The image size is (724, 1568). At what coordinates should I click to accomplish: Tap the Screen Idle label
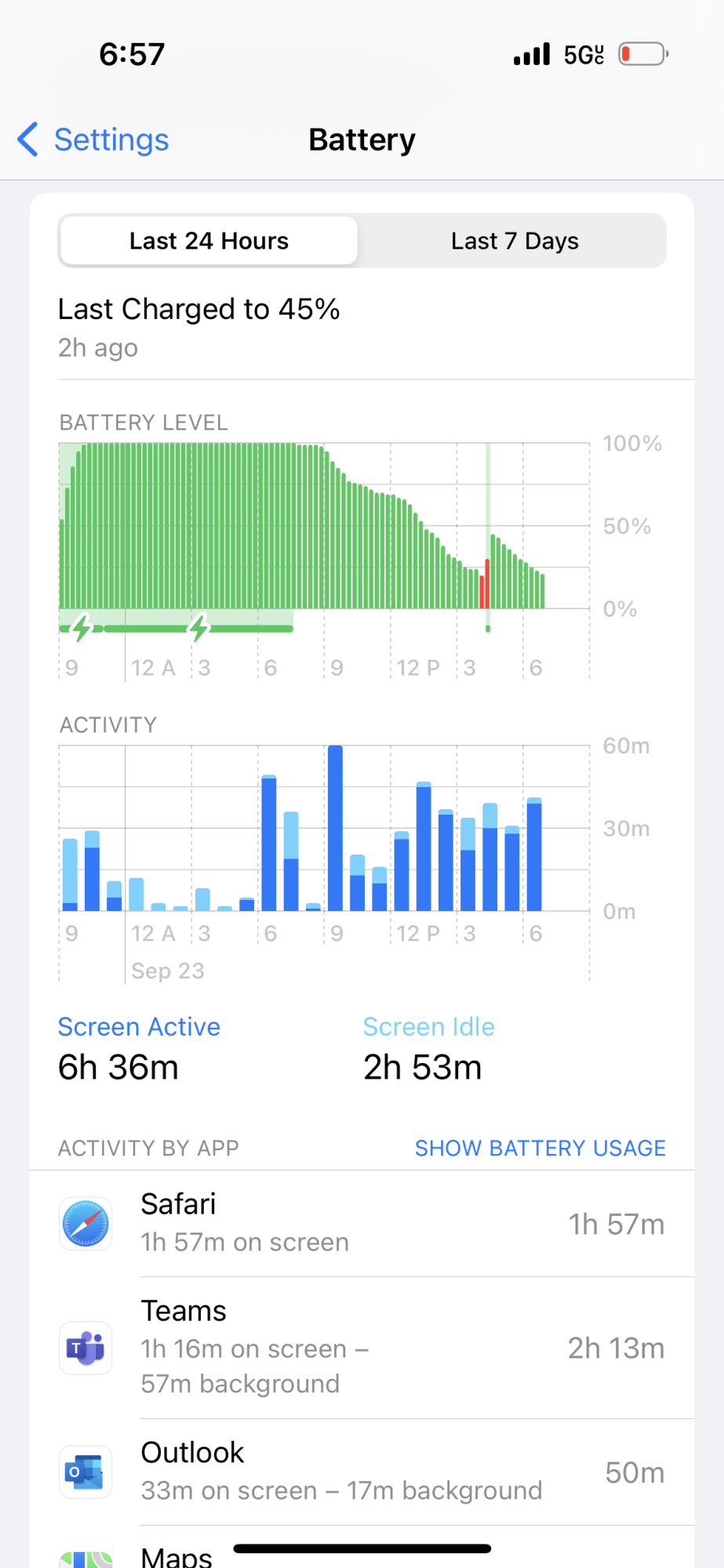[x=428, y=1026]
